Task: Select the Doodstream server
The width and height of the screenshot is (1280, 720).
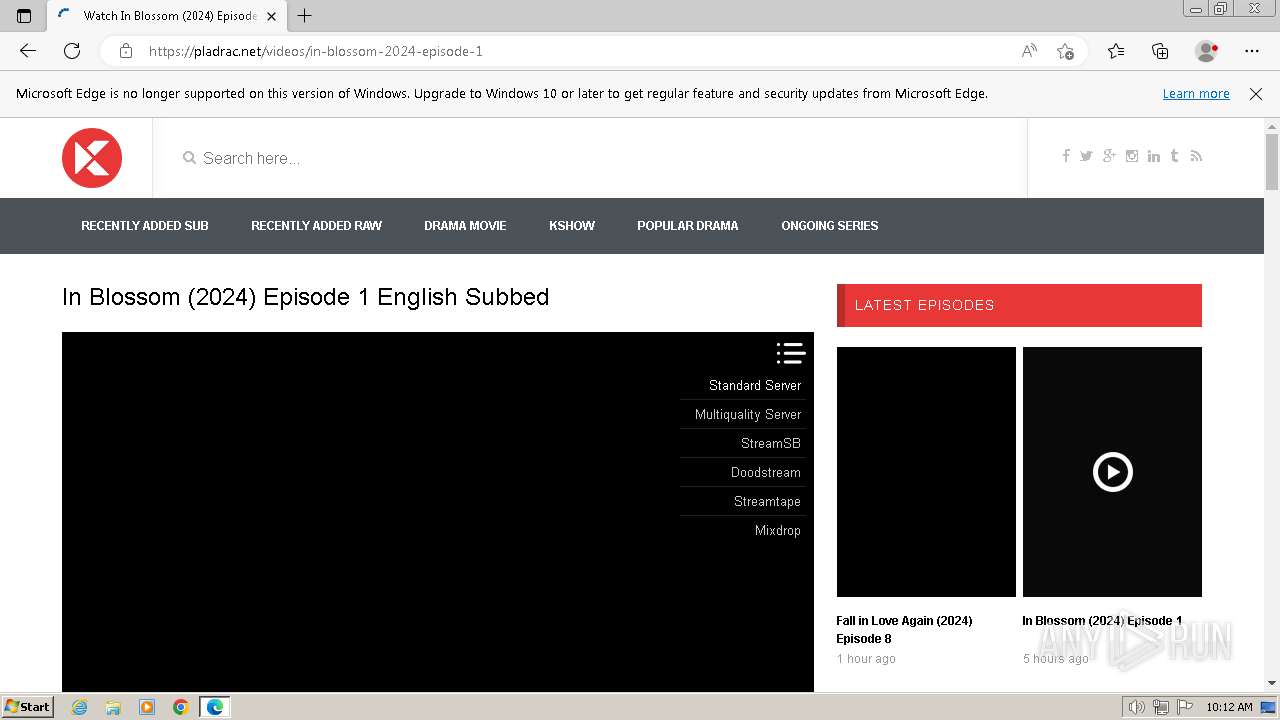Action: tap(743, 472)
